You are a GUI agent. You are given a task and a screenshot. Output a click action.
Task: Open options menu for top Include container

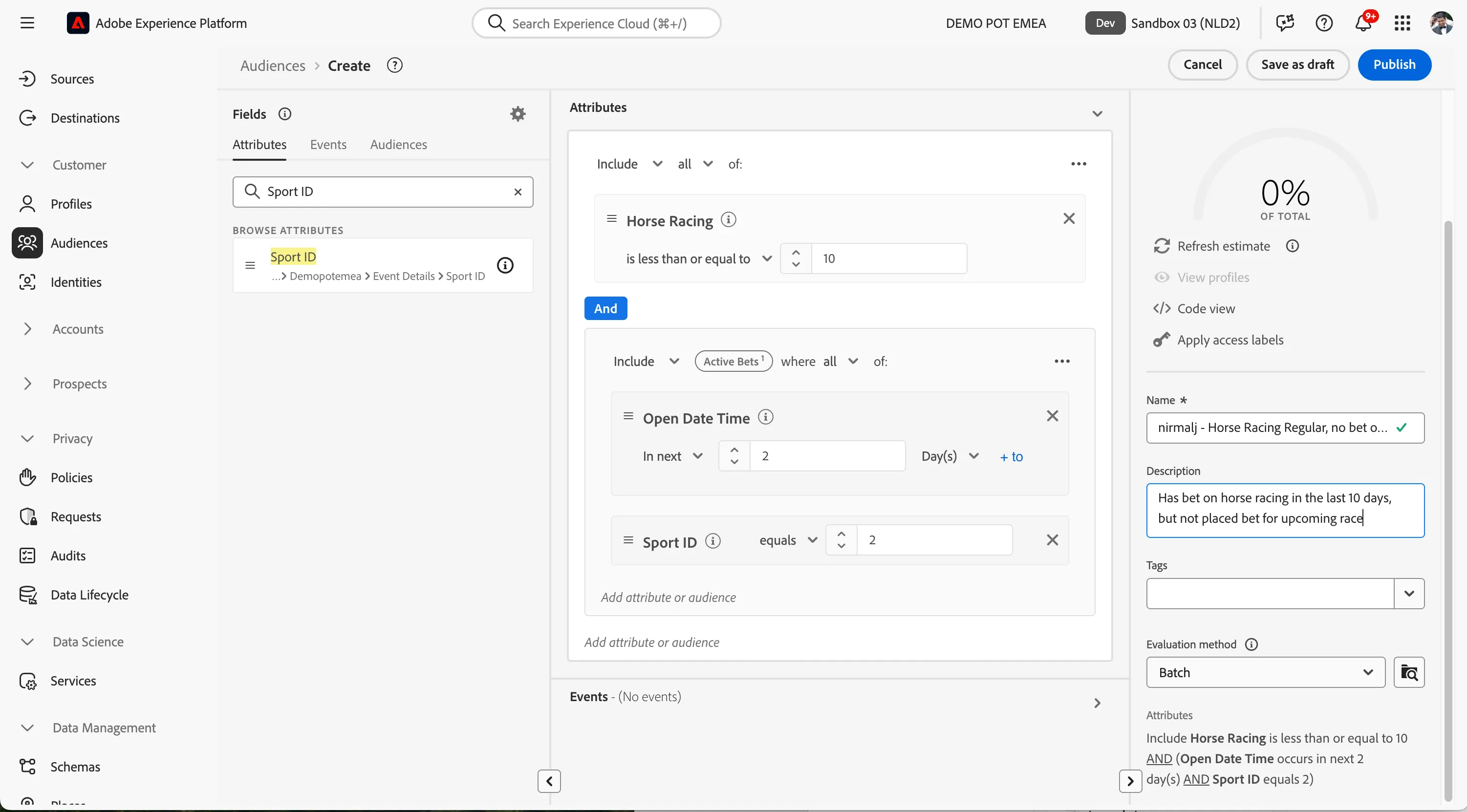tap(1079, 164)
